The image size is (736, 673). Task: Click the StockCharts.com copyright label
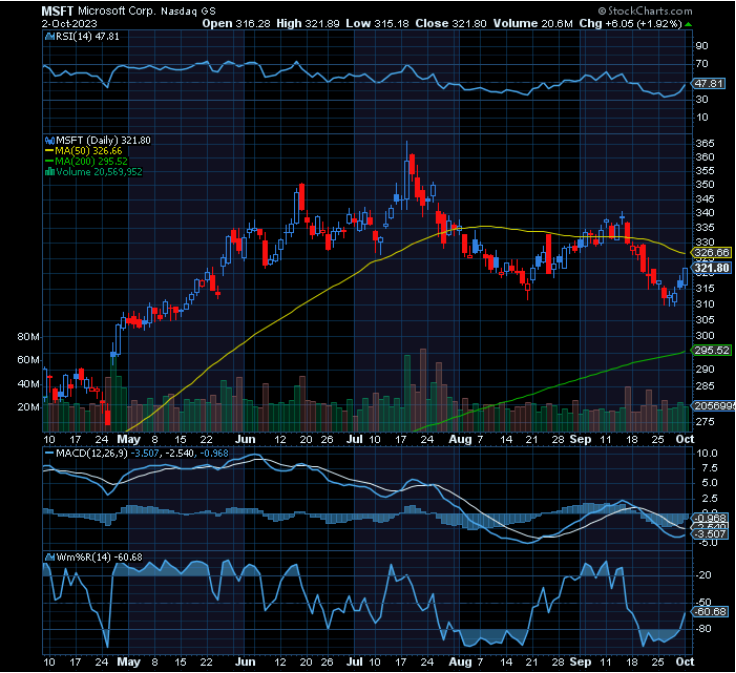pyautogui.click(x=646, y=11)
